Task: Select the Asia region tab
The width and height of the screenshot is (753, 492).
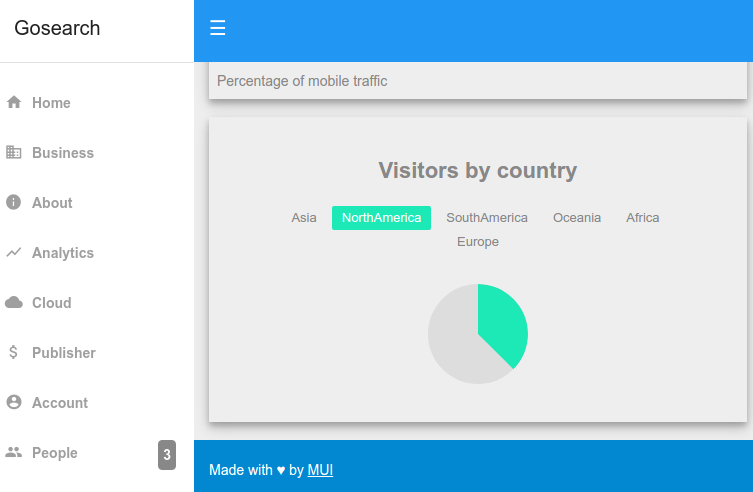Action: point(304,218)
